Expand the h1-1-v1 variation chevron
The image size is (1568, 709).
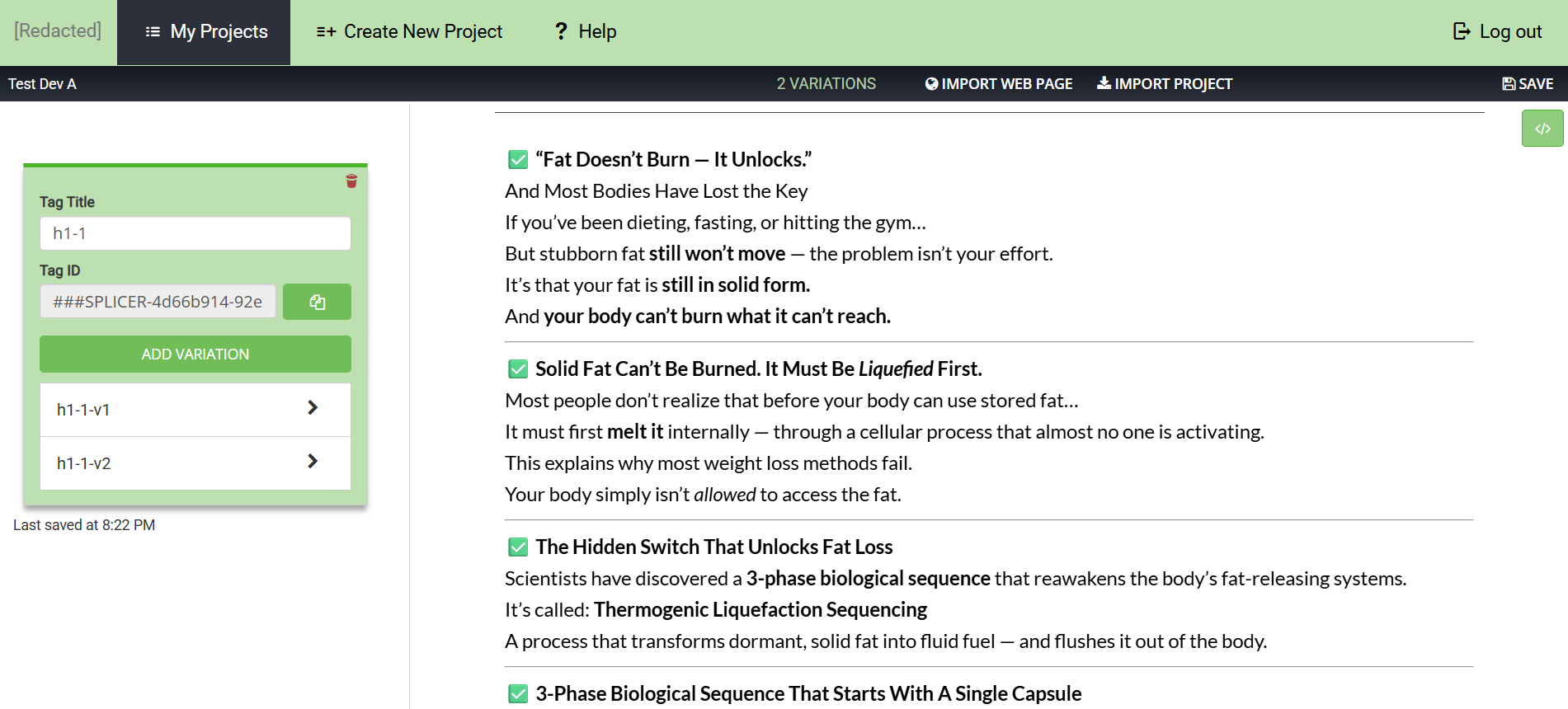(x=313, y=408)
